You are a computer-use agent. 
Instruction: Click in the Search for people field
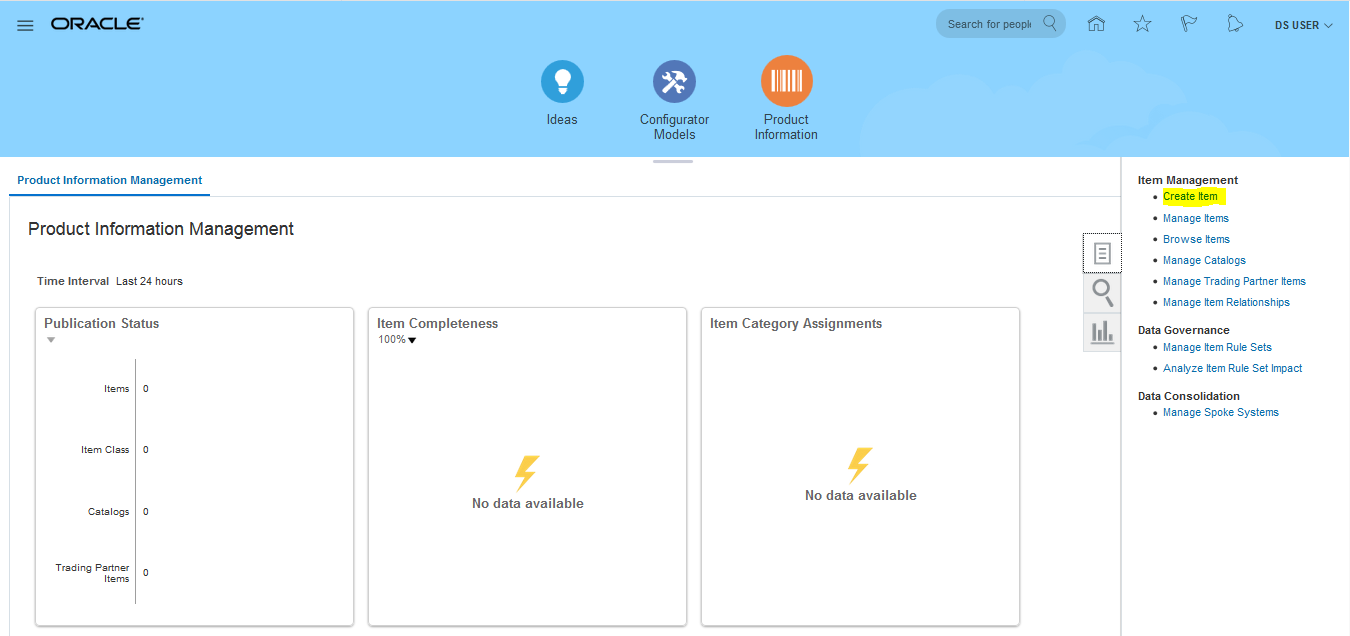coord(989,24)
